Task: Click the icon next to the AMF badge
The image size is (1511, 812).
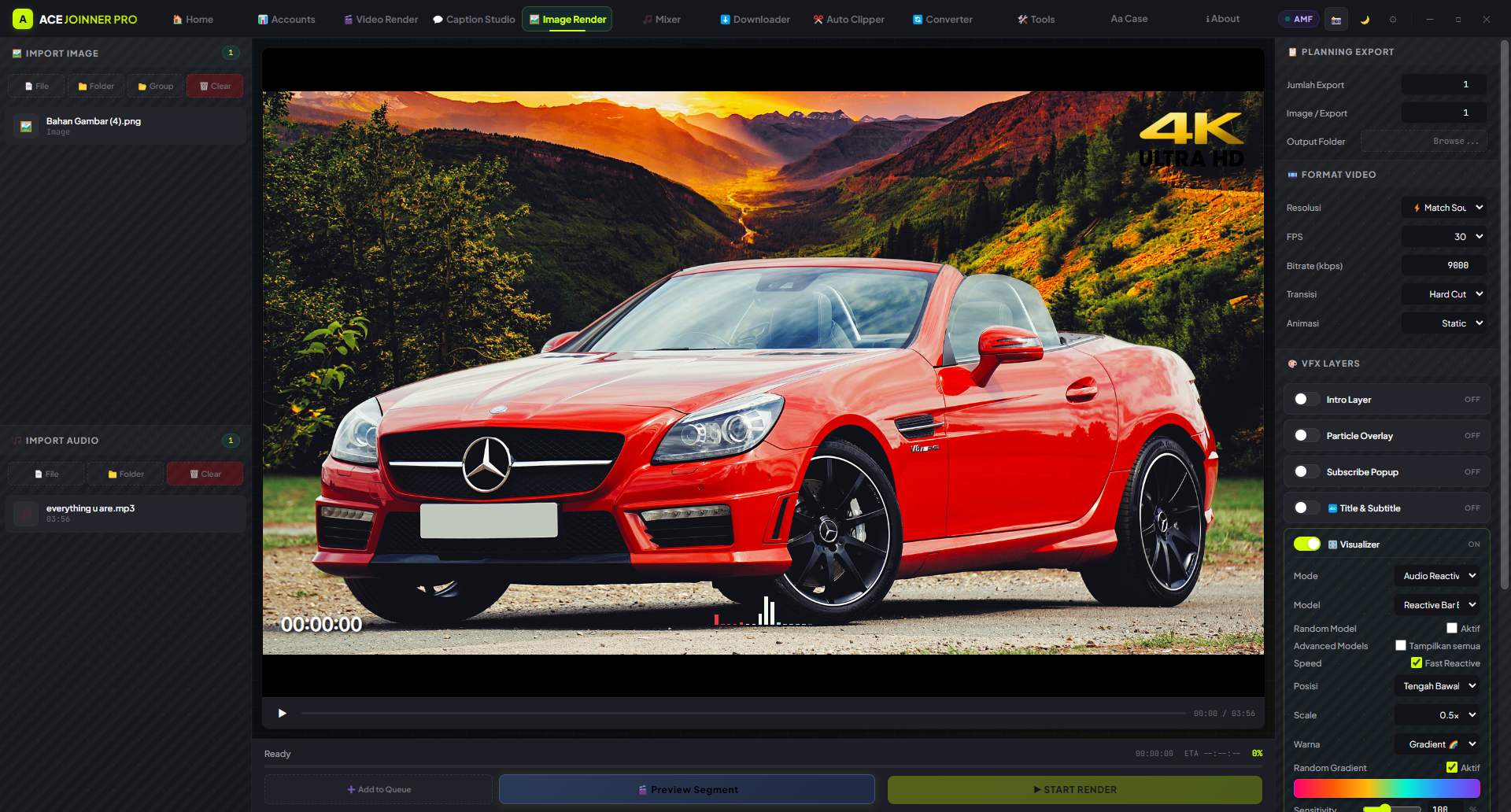Action: tap(1336, 20)
